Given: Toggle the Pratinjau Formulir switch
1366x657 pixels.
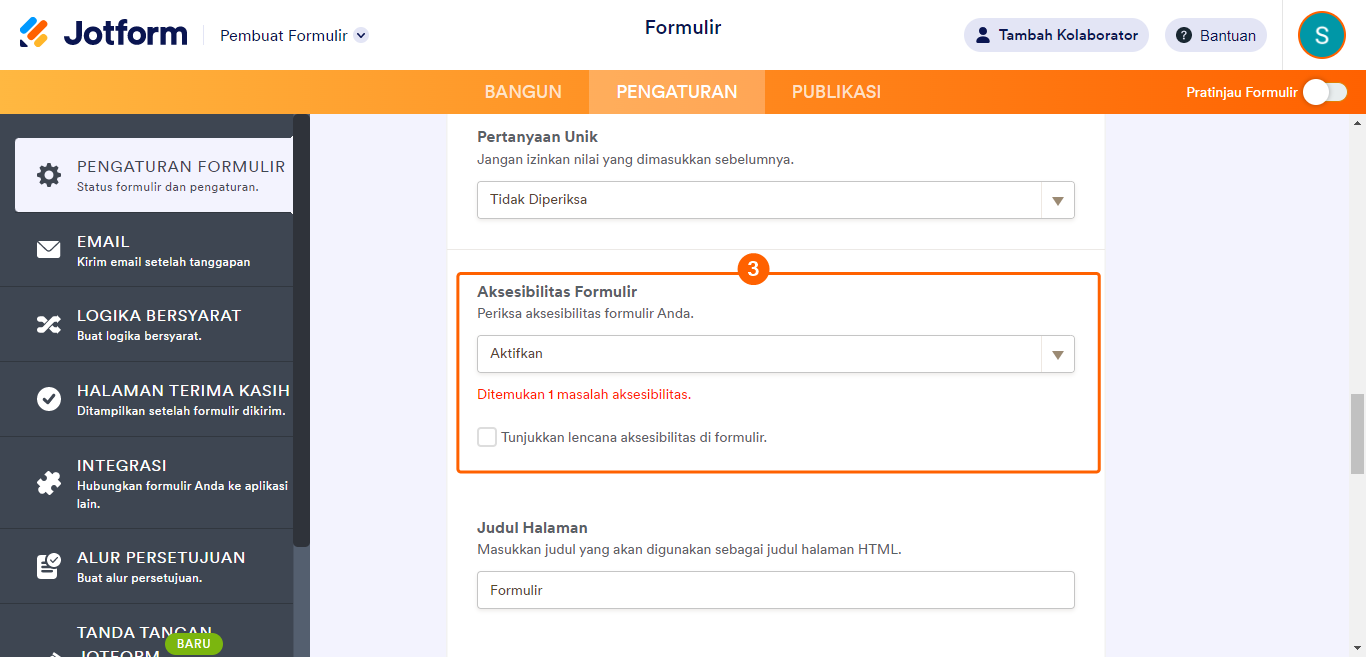Looking at the screenshot, I should [x=1325, y=92].
